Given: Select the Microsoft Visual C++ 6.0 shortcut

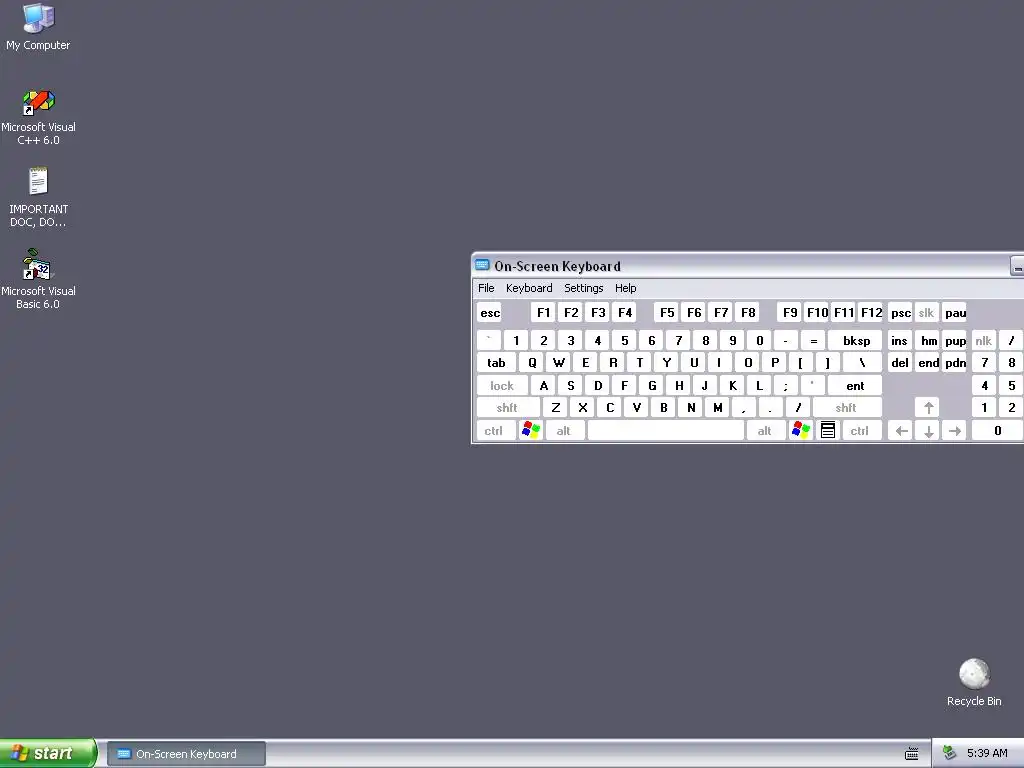Looking at the screenshot, I should point(38,118).
